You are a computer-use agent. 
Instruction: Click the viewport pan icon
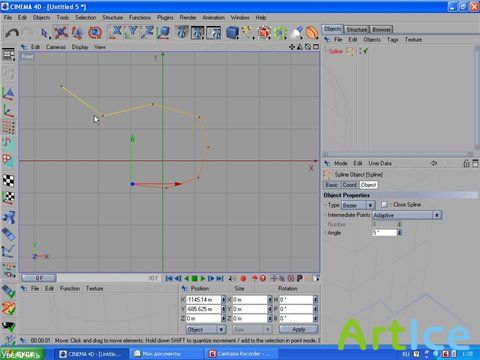click(292, 47)
